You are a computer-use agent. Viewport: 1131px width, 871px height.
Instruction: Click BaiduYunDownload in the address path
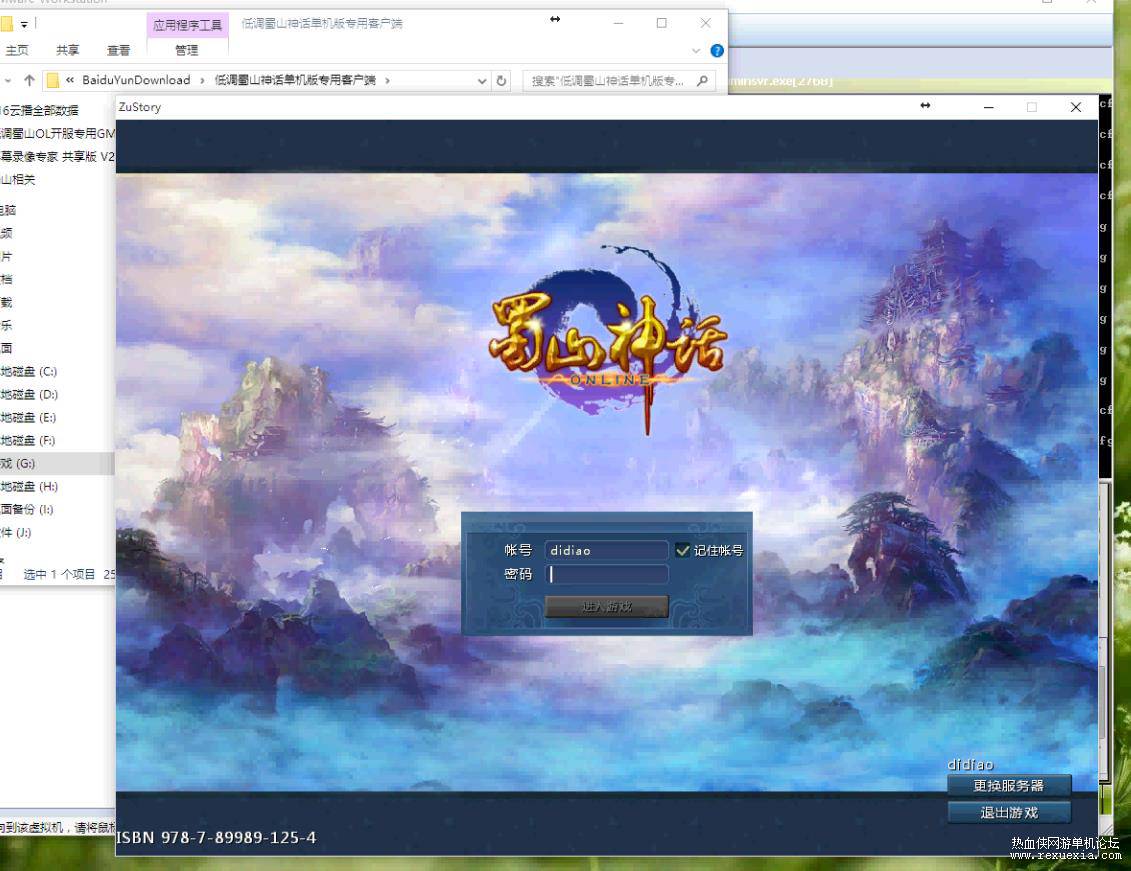[136, 80]
